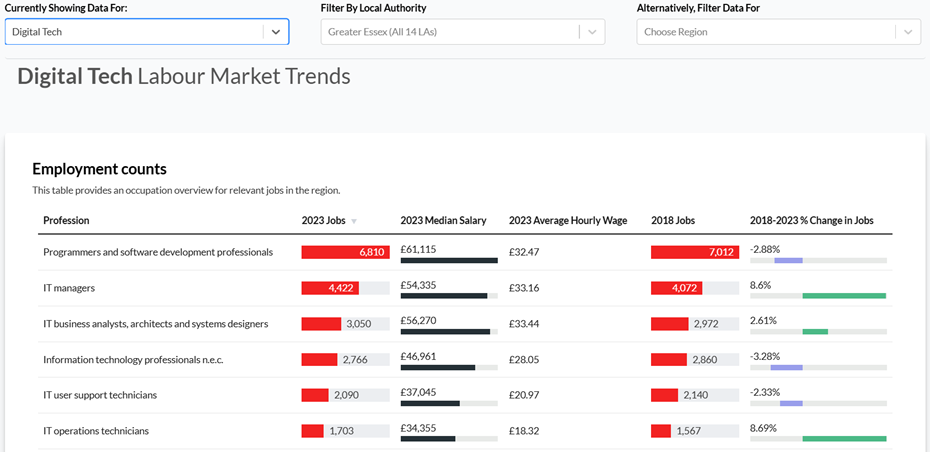930x452 pixels.
Task: Open the Digital Tech sector dropdown
Action: click(x=135, y=32)
